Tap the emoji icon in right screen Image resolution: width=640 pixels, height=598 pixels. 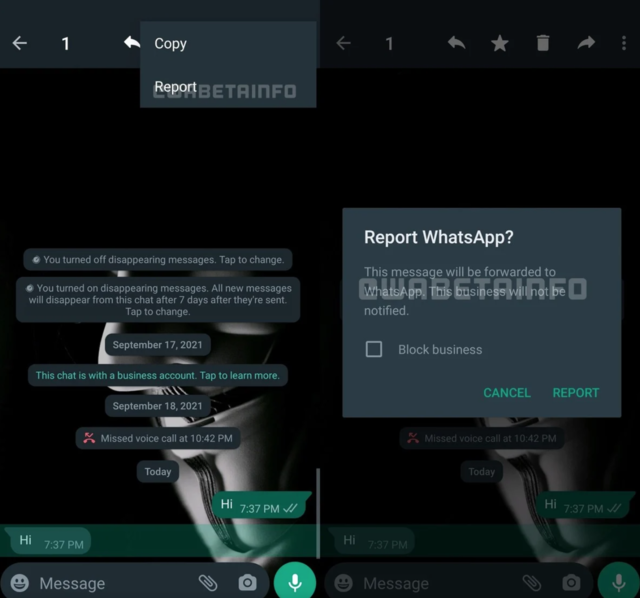click(343, 582)
